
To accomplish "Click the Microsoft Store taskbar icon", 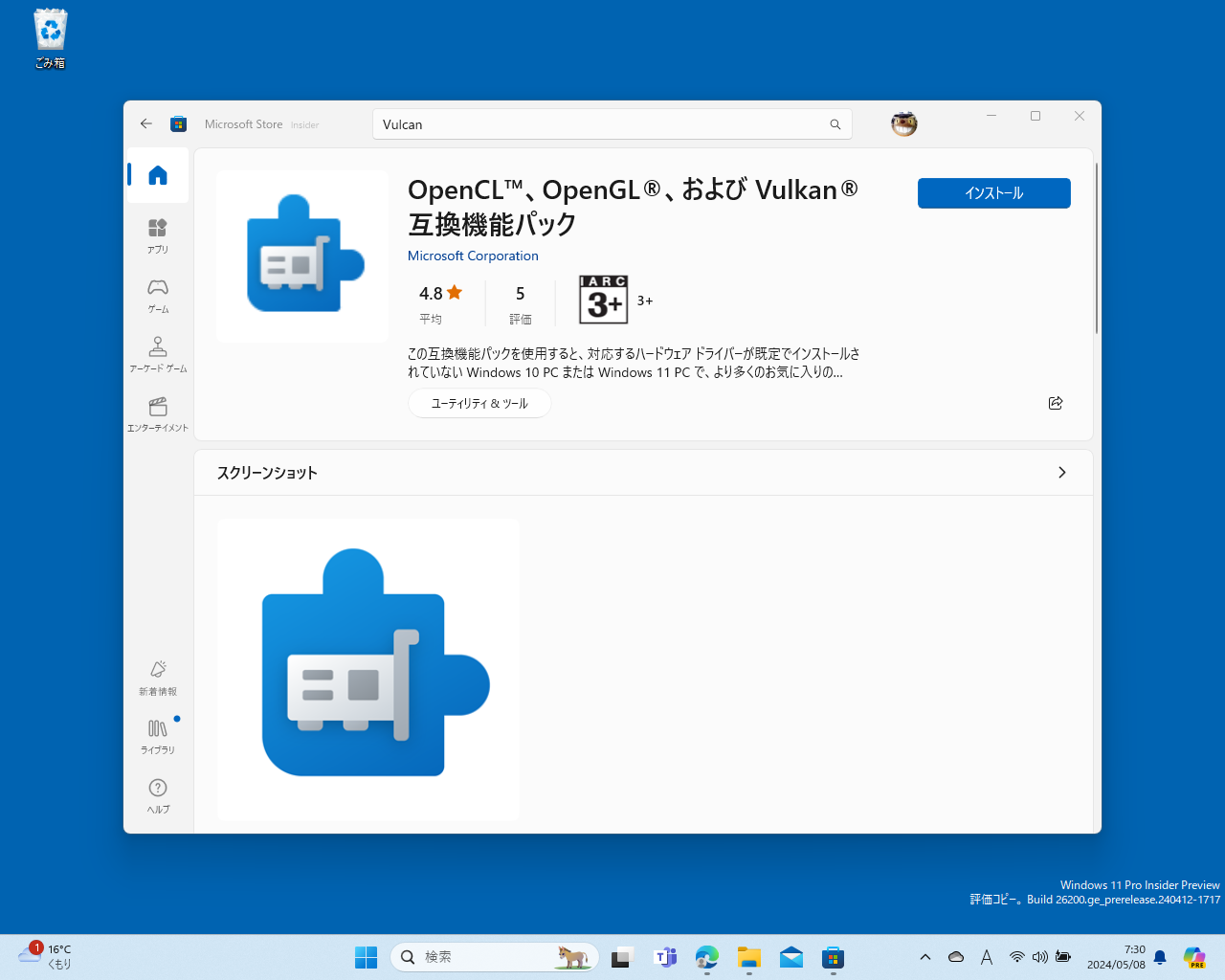I will (x=834, y=957).
